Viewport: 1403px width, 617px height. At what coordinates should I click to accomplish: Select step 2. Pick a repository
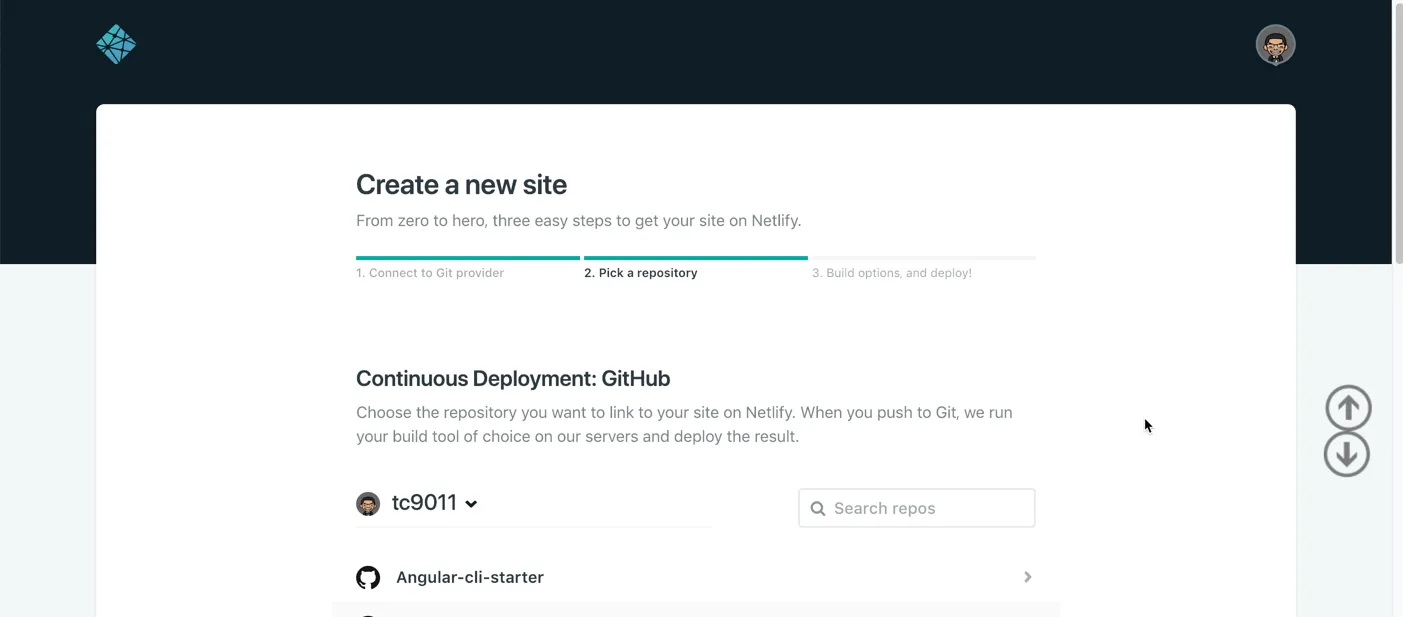pos(641,273)
